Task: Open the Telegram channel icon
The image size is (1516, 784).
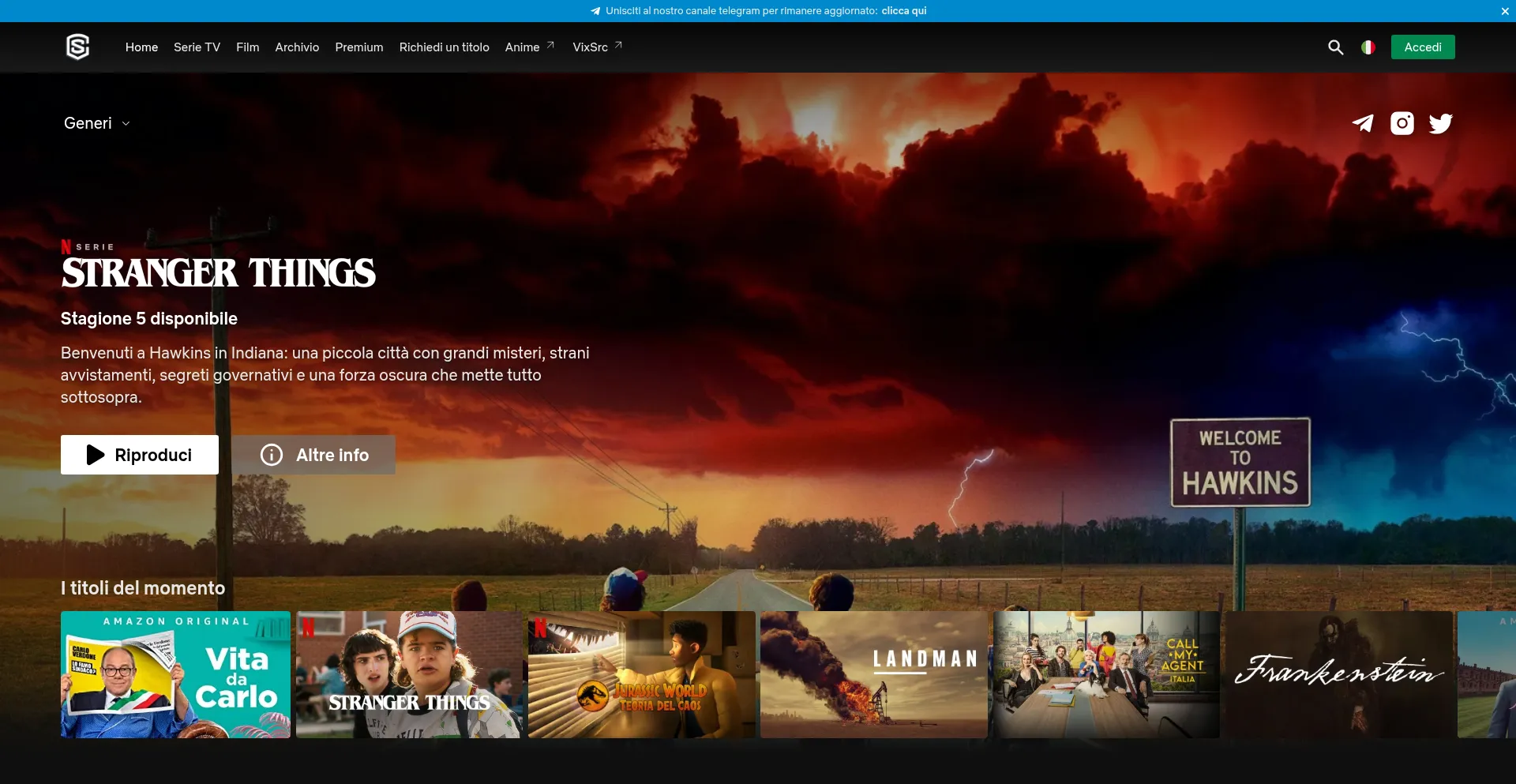Action: tap(1363, 123)
